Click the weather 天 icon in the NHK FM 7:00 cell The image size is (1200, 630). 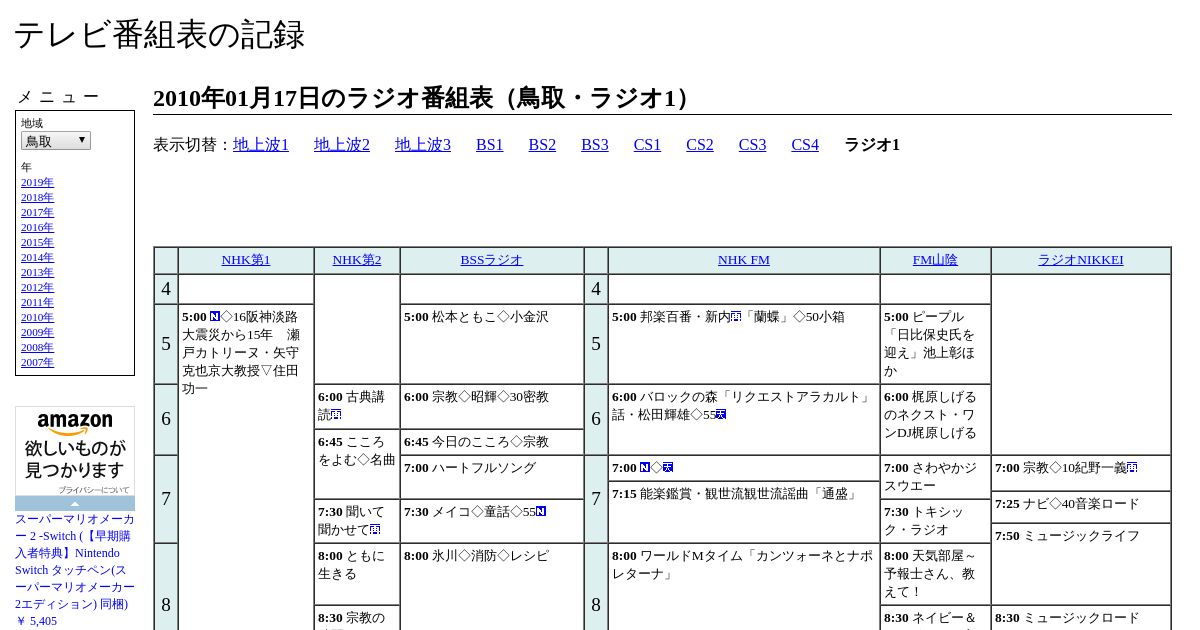tap(668, 467)
